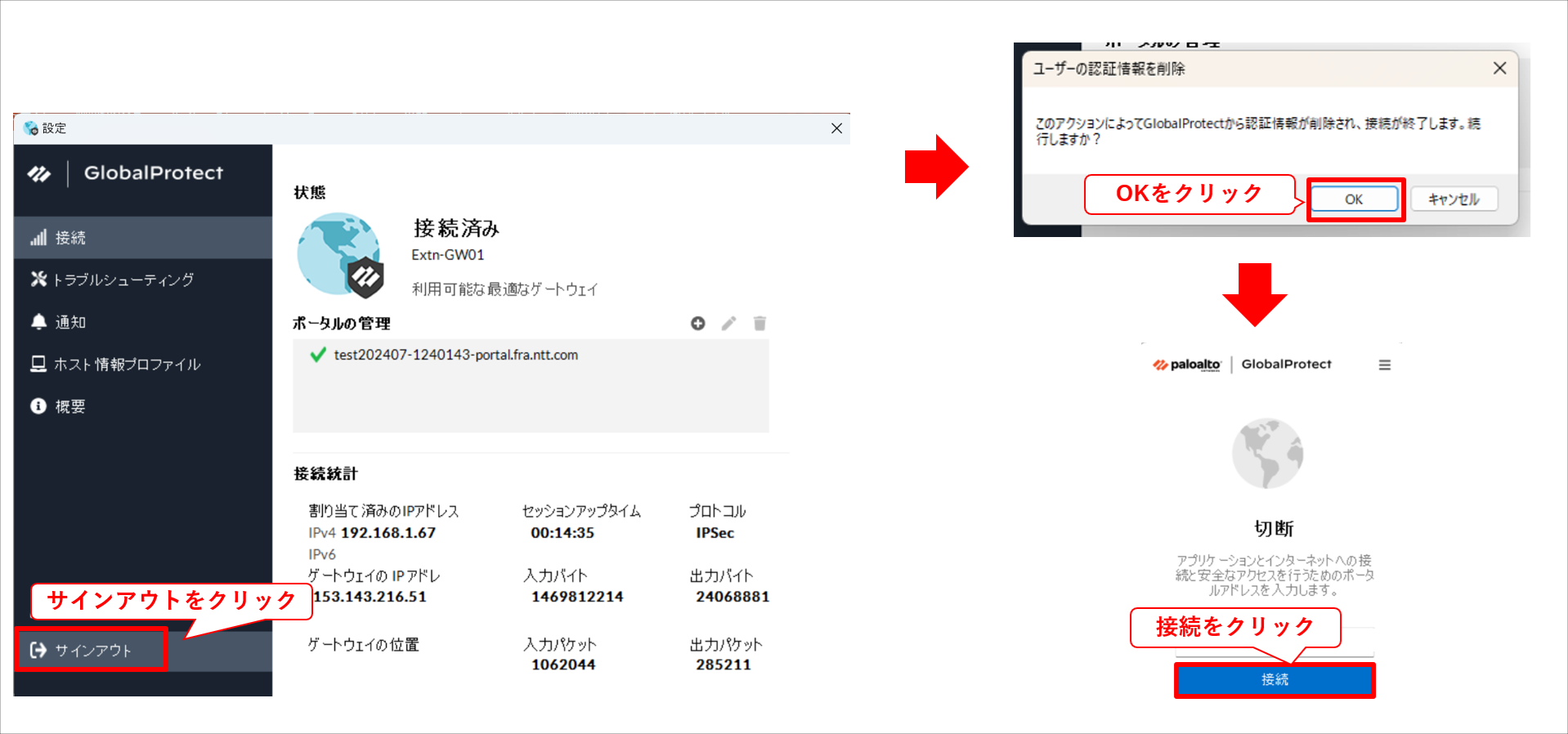Click the 切断 status heading

coord(1275,529)
